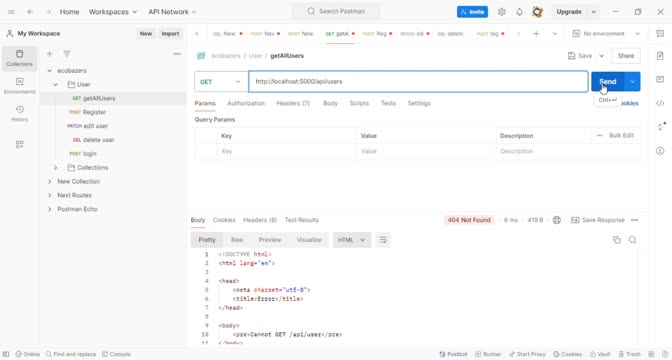The image size is (672, 360).
Task: Open the hamburger menu icon
Action: pos(12,12)
